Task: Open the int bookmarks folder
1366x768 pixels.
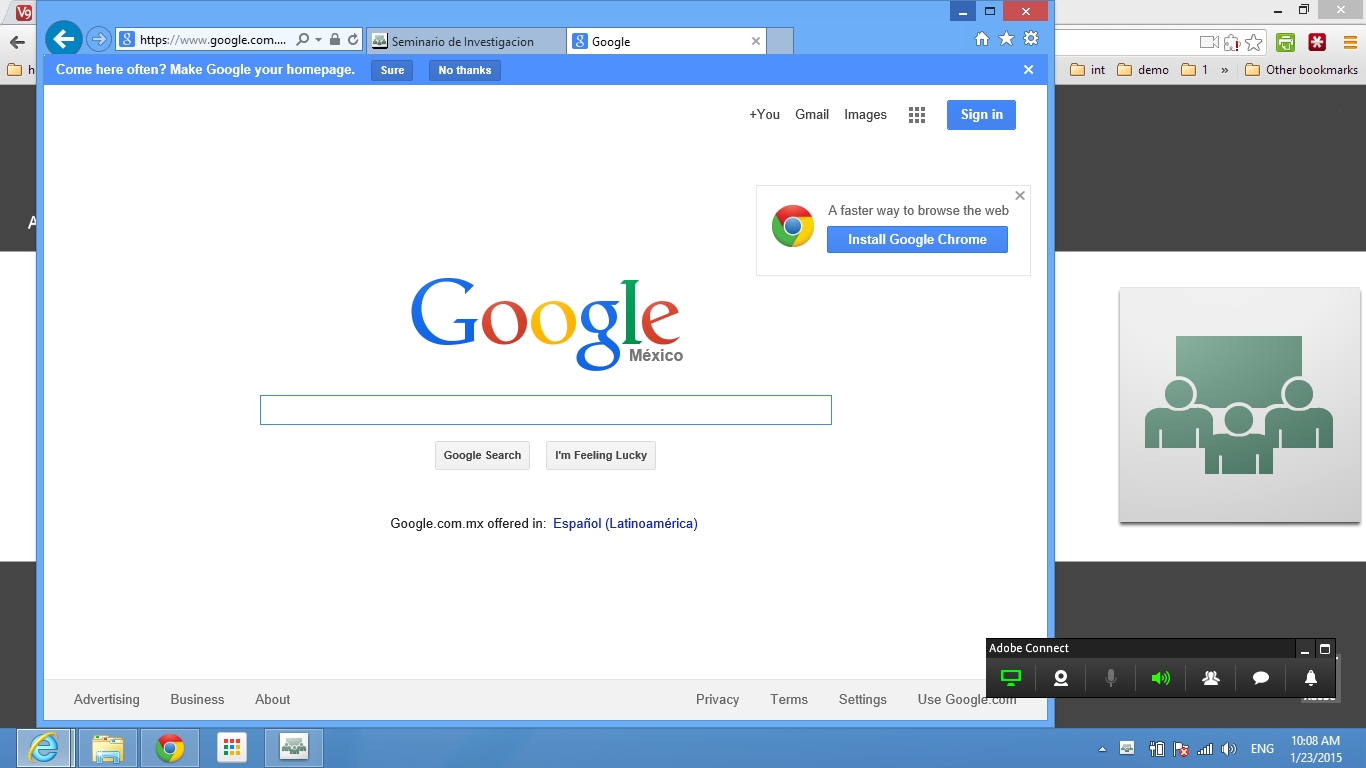Action: 1088,70
